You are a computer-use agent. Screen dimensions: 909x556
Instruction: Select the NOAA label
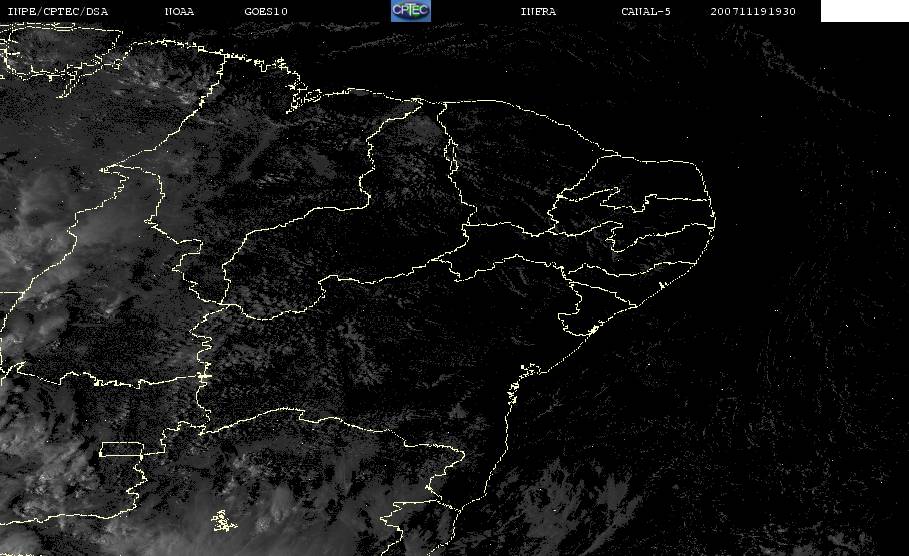180,12
